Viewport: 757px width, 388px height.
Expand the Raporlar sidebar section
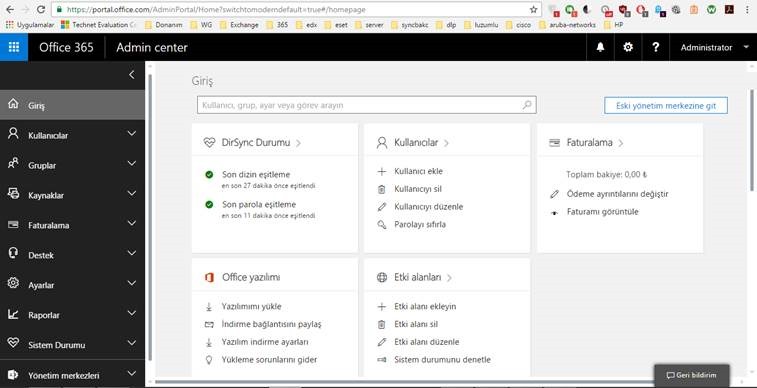(132, 313)
